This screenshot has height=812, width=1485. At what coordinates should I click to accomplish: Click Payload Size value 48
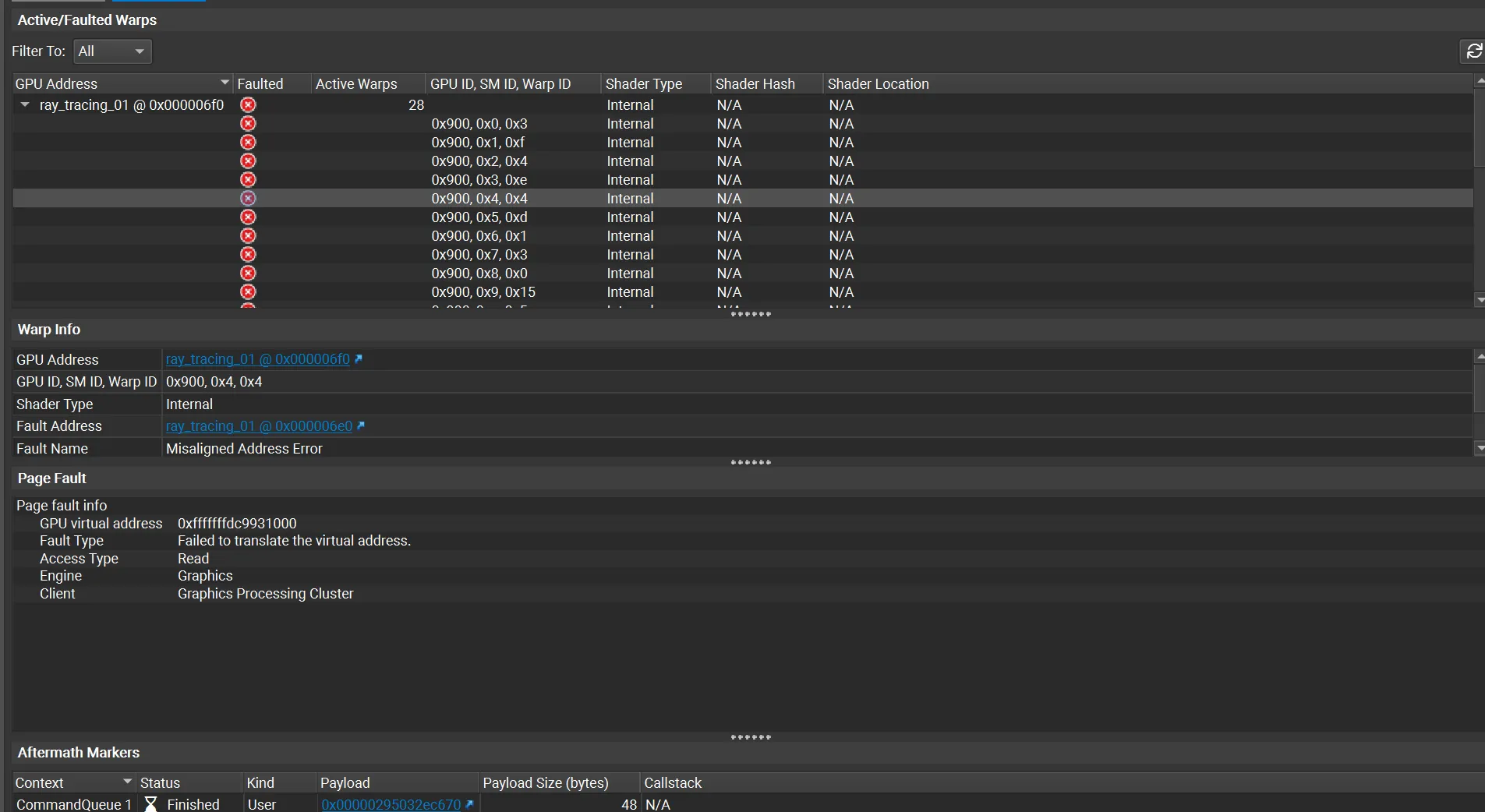629,804
